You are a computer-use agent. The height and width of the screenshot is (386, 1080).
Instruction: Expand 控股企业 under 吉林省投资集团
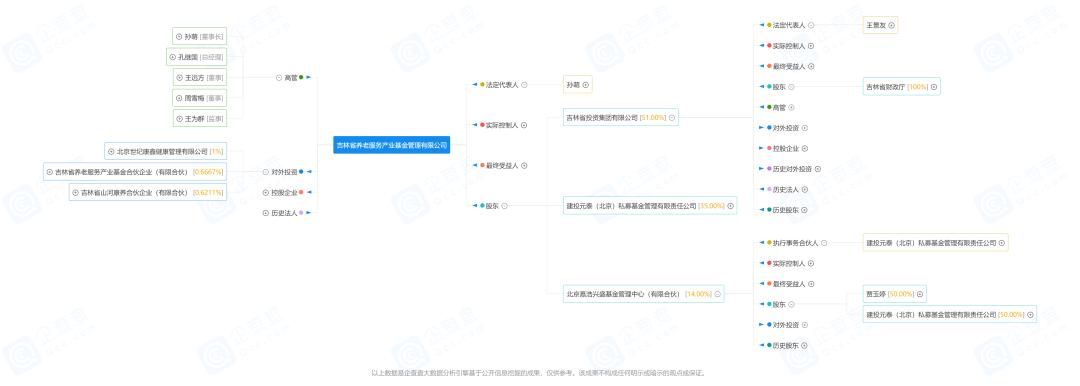tap(805, 148)
